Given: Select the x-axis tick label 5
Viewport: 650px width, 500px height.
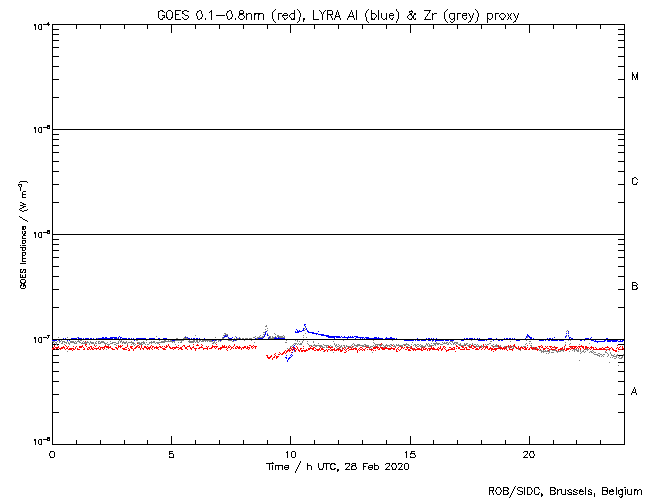Looking at the screenshot, I should (x=171, y=454).
